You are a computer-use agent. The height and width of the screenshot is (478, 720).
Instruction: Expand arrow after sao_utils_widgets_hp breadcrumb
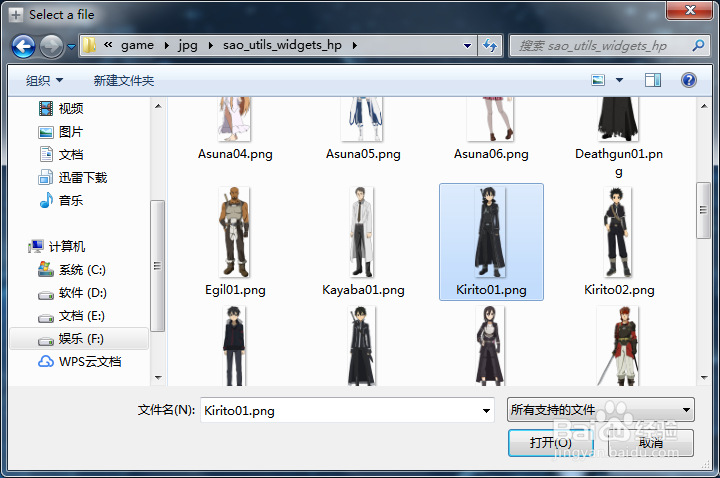354,45
